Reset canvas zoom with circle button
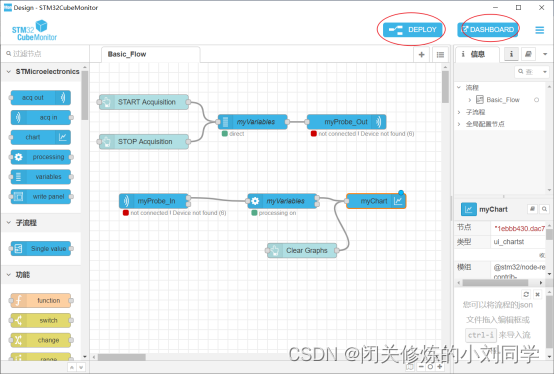The width and height of the screenshot is (554, 374). 430,367
